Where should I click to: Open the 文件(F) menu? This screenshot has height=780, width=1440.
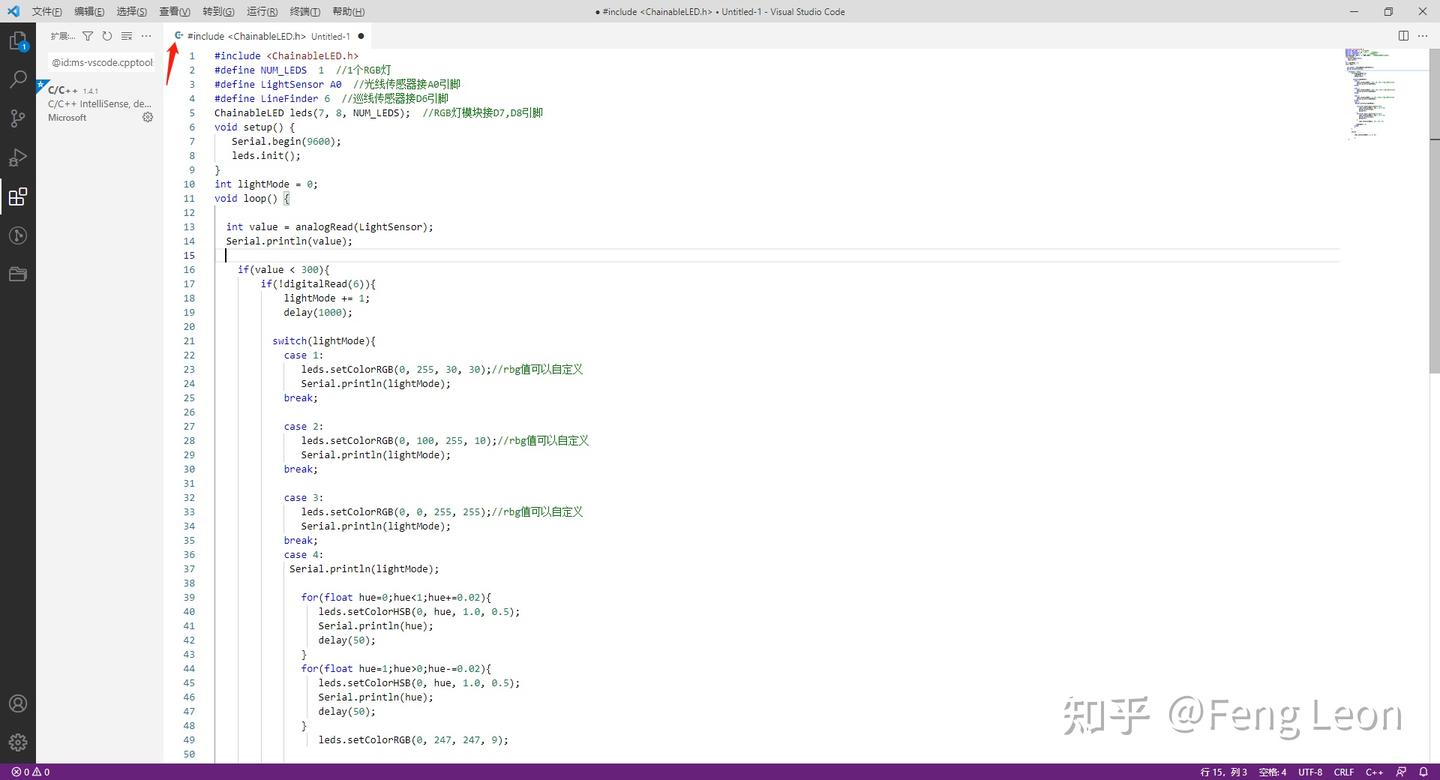(x=47, y=12)
